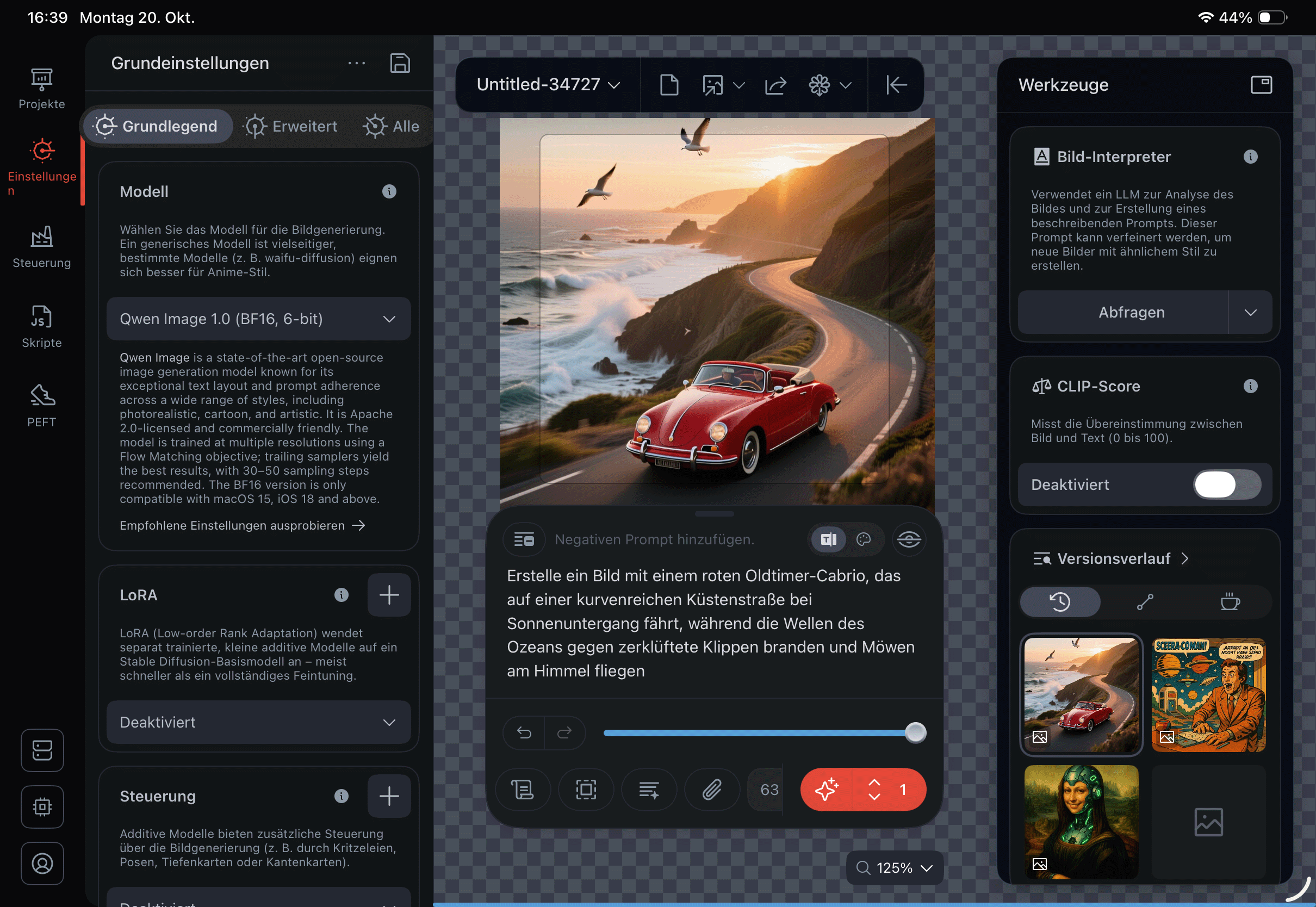Expand the LoRA Deaktiviert dropdown
The height and width of the screenshot is (907, 1316).
coord(258,722)
